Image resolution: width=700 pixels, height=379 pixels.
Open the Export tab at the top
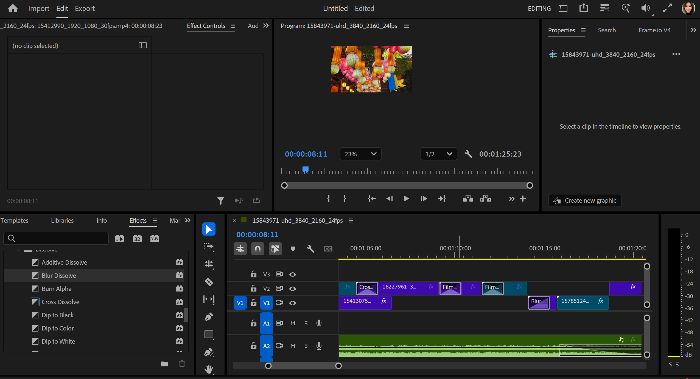tap(85, 8)
